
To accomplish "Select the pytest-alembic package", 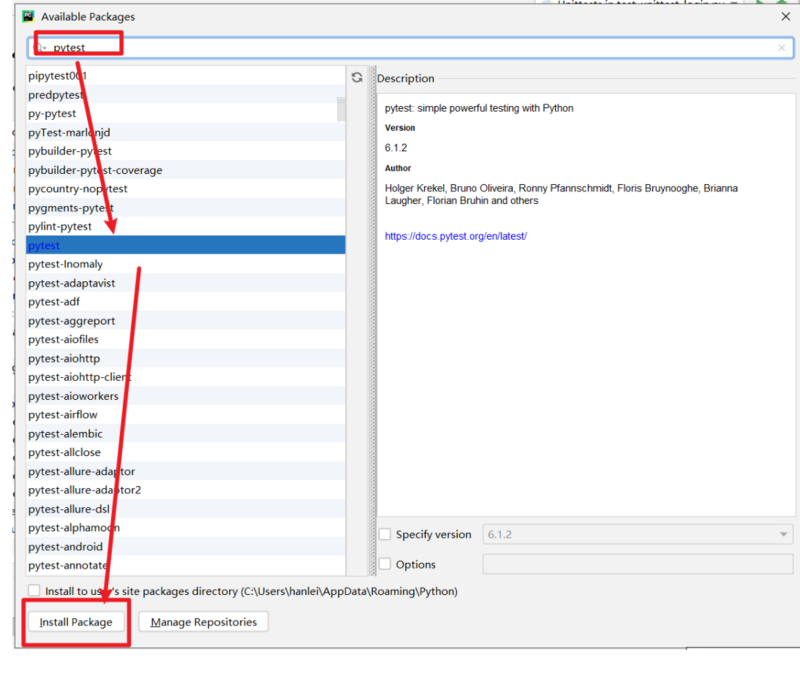I will tap(186, 434).
